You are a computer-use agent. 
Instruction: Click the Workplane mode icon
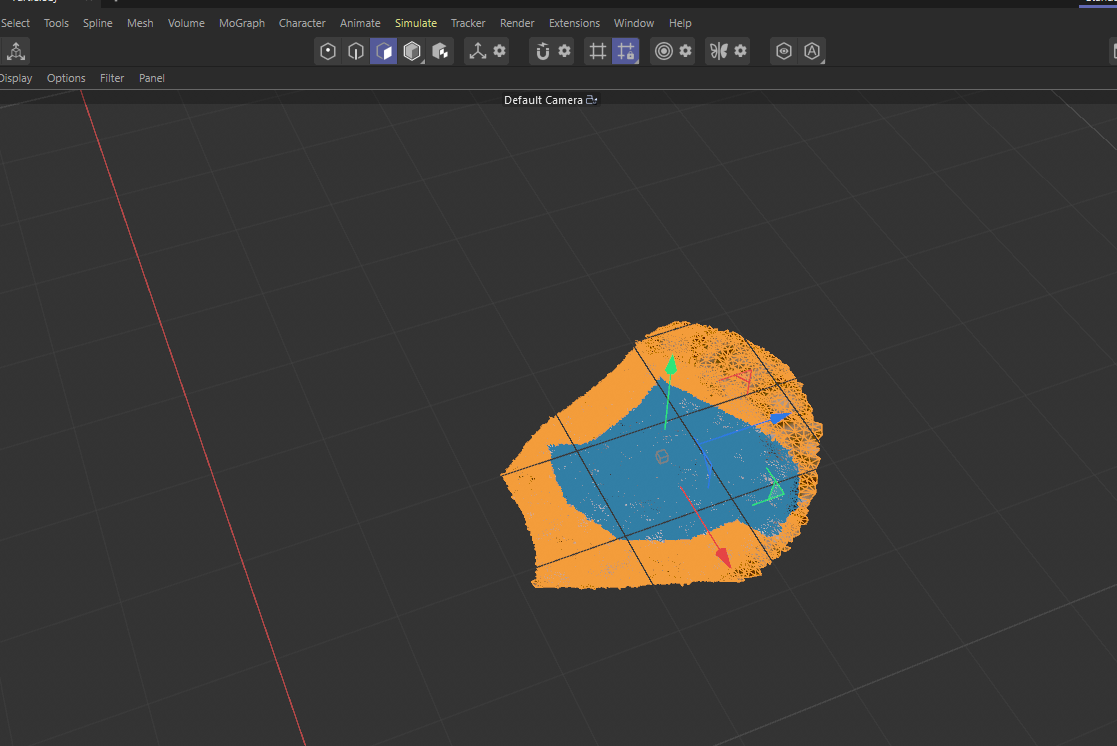click(597, 51)
